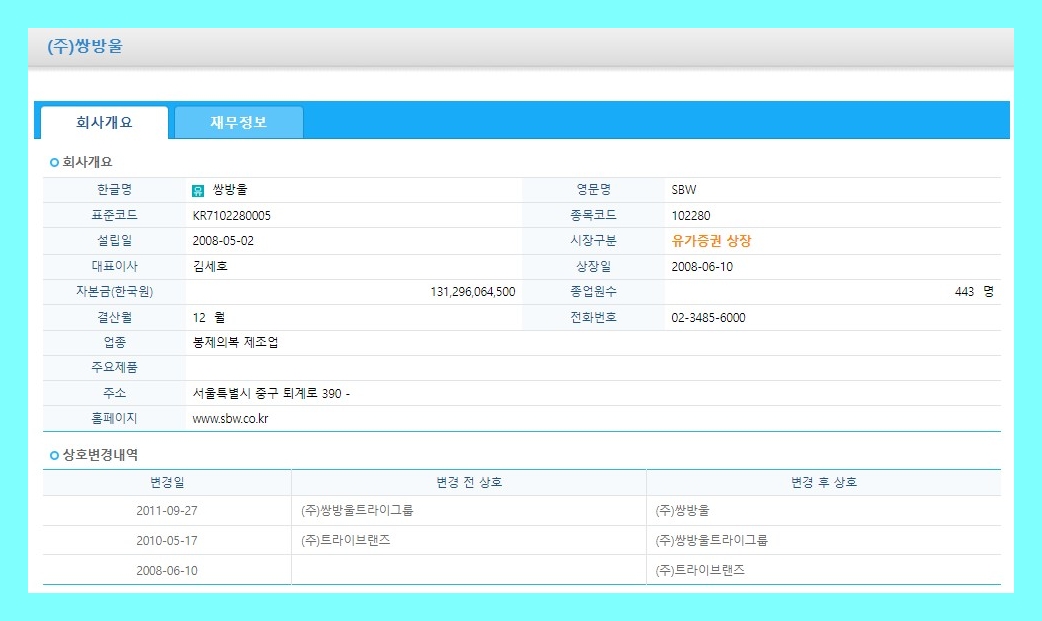1042x621 pixels.
Task: Click the 전화번호 label
Action: pyautogui.click(x=593, y=317)
